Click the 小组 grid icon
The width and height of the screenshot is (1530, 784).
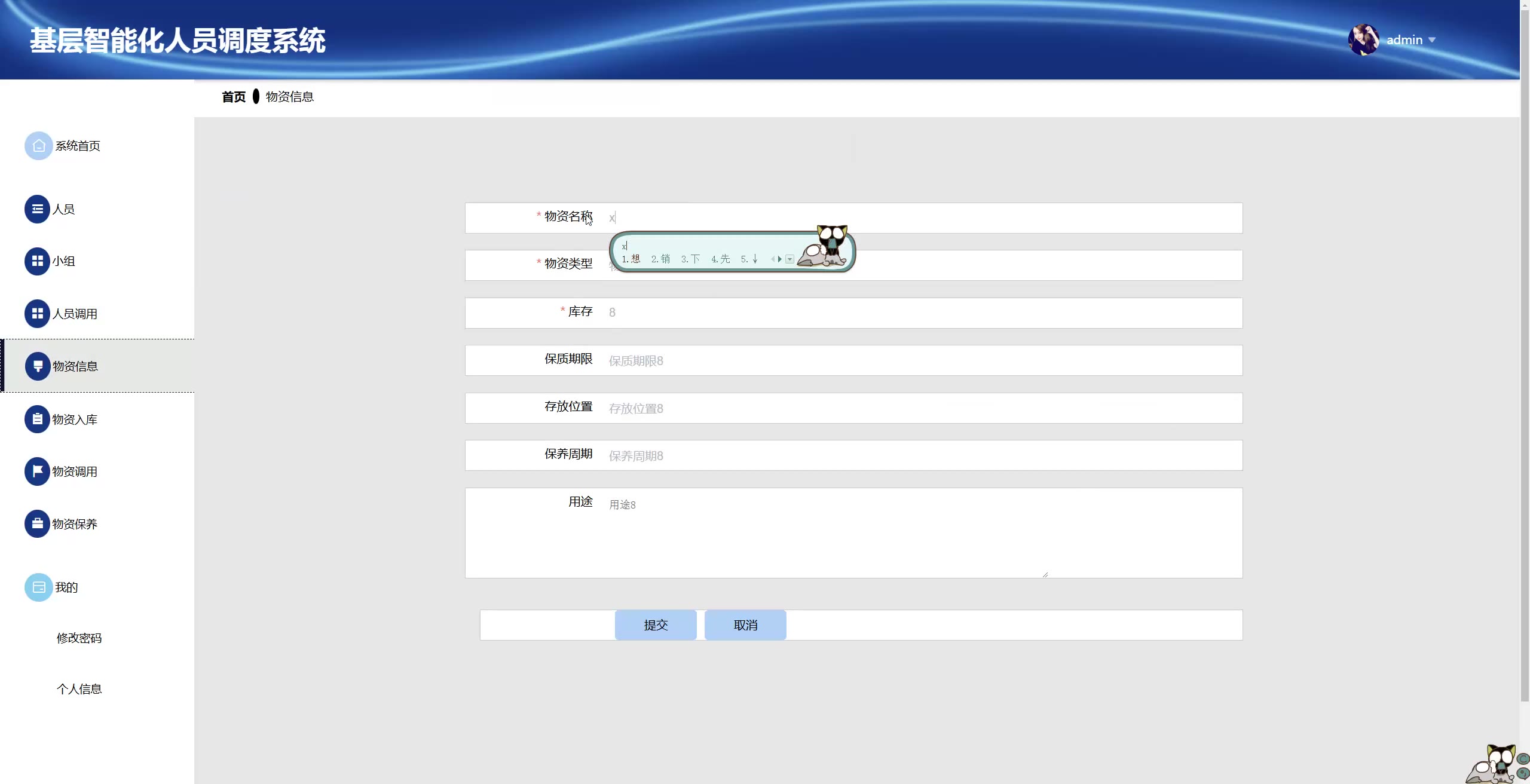click(37, 261)
